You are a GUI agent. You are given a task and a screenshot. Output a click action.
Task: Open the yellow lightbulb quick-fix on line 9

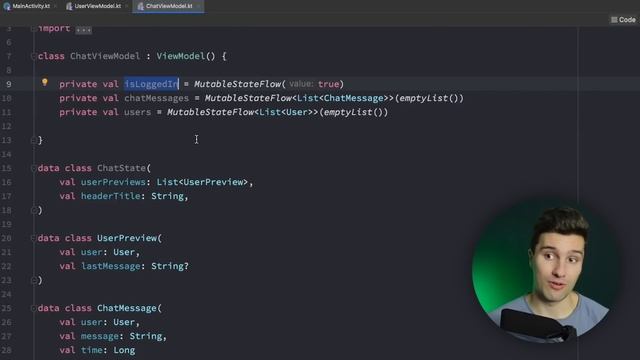[x=45, y=82]
